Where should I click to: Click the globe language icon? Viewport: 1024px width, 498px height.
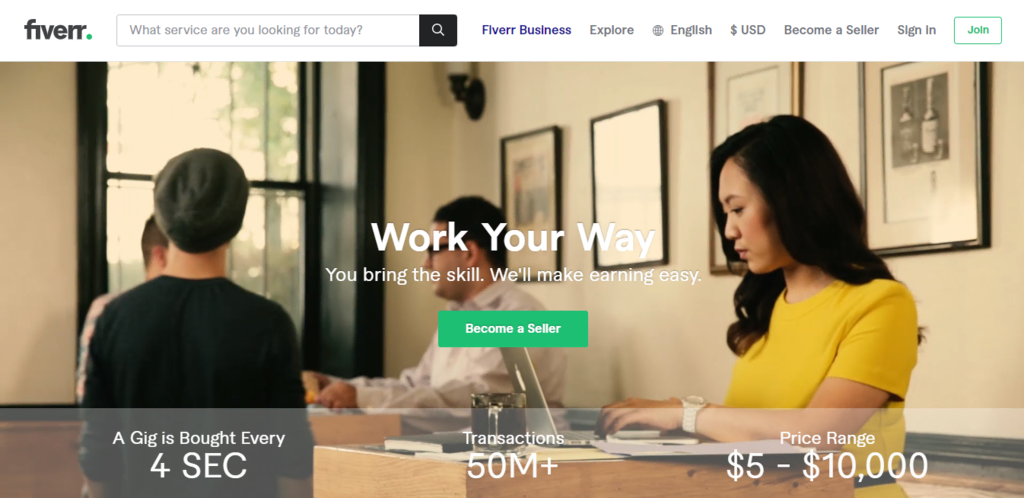[658, 31]
